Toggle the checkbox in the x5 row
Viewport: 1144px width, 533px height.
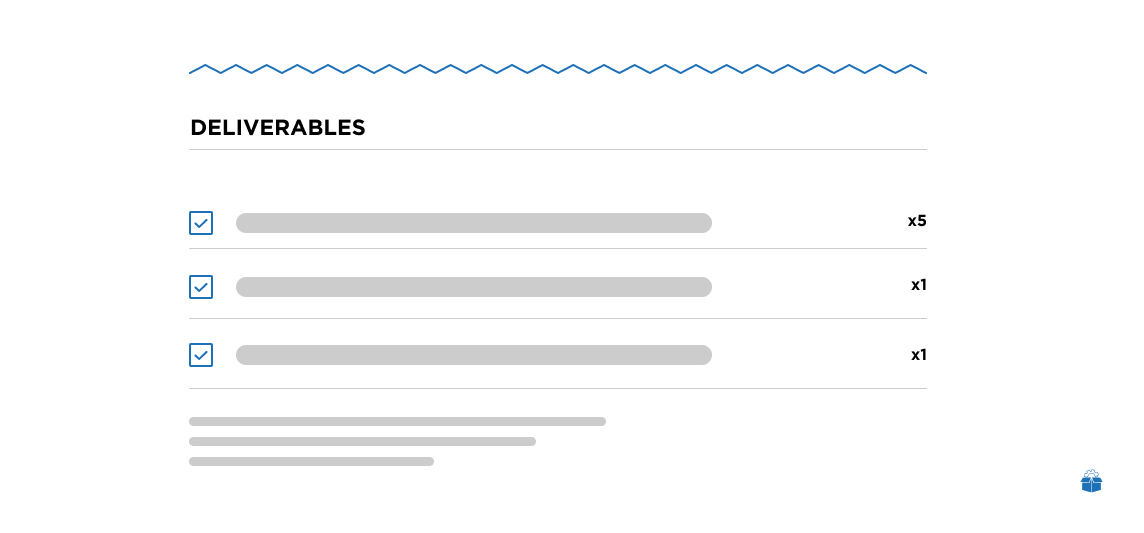point(201,223)
